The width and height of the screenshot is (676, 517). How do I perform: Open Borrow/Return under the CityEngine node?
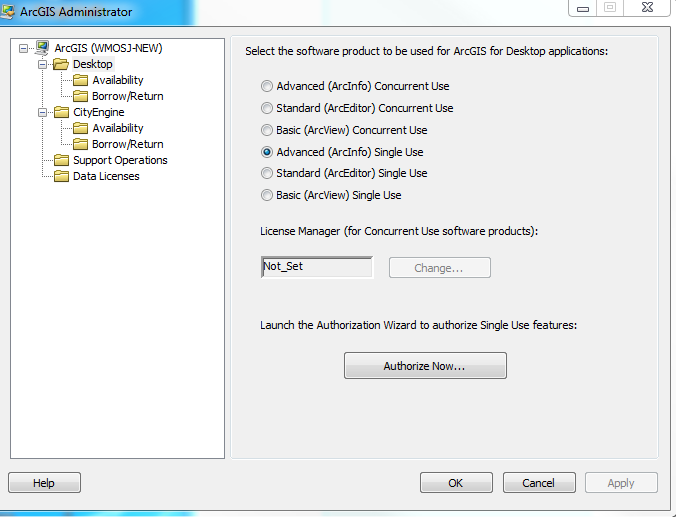coord(128,144)
